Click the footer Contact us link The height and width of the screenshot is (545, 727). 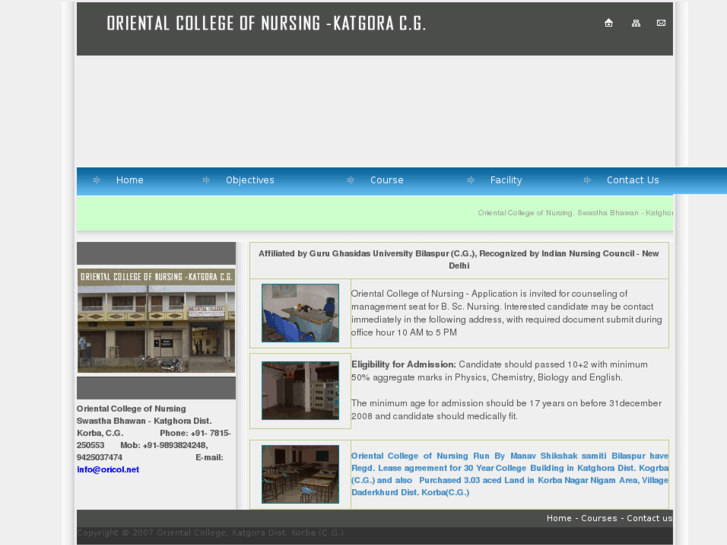(x=650, y=518)
